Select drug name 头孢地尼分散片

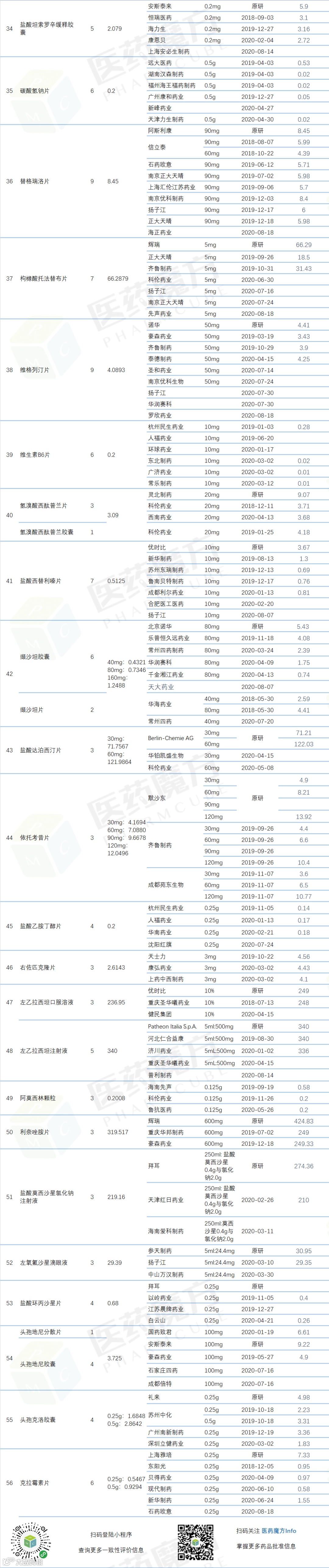click(41, 1332)
